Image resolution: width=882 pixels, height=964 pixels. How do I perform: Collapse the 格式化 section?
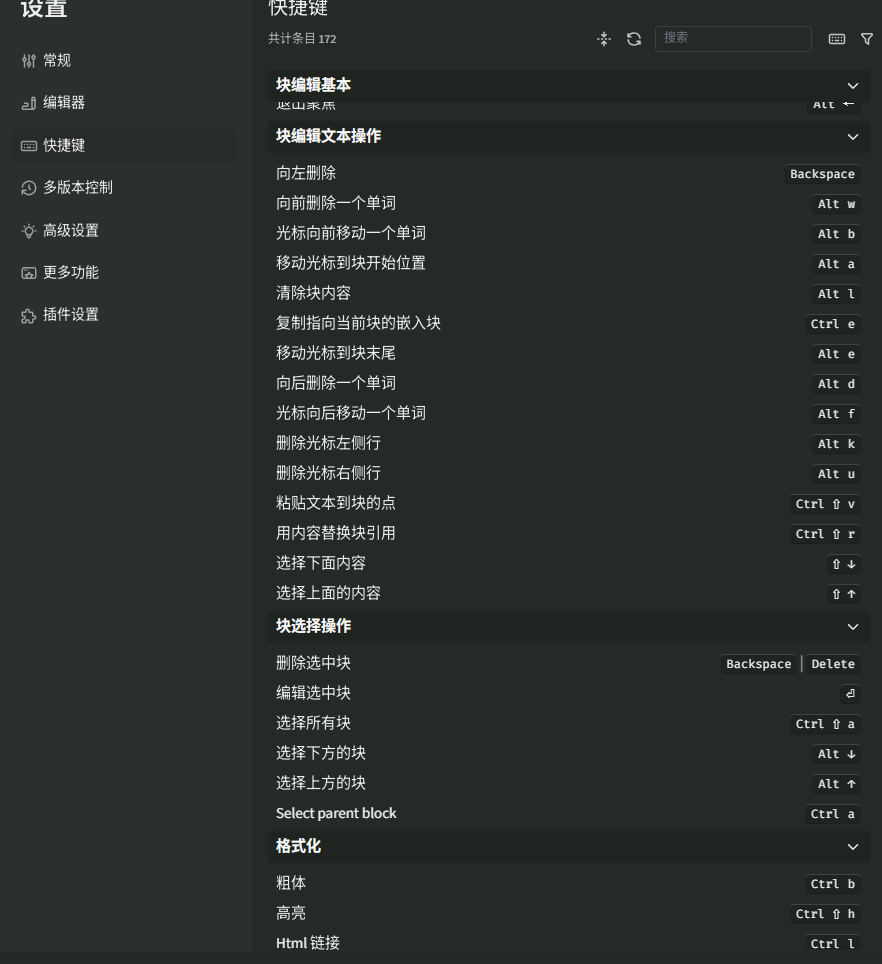point(852,846)
